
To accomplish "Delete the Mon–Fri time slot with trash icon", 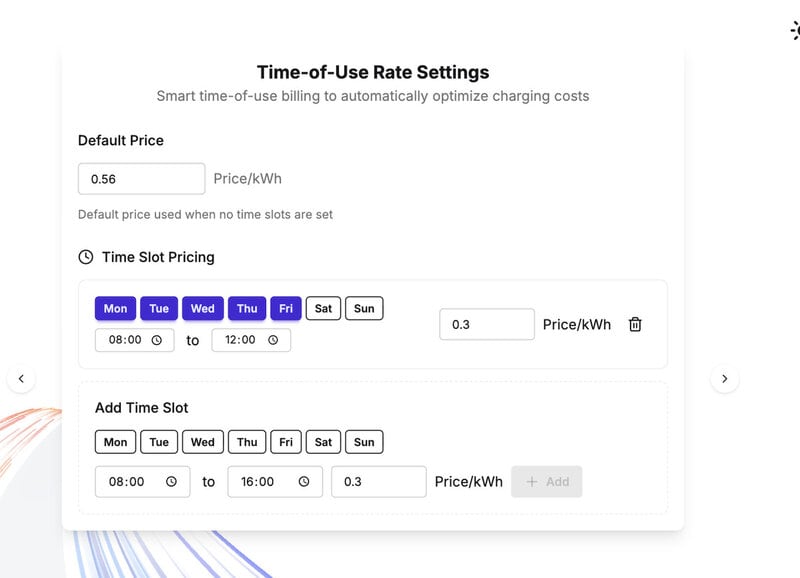I will [635, 324].
